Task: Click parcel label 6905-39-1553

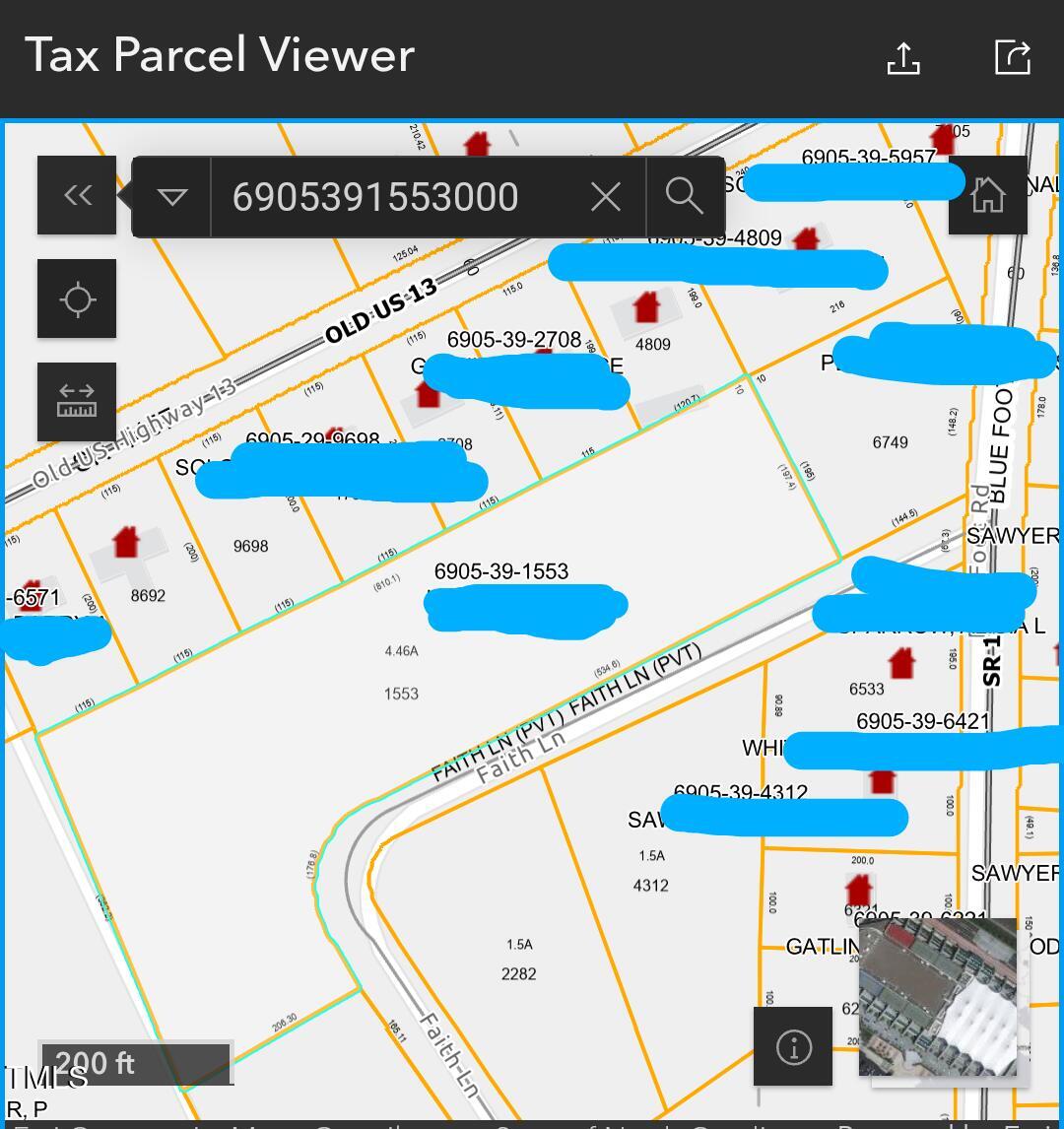Action: point(501,571)
